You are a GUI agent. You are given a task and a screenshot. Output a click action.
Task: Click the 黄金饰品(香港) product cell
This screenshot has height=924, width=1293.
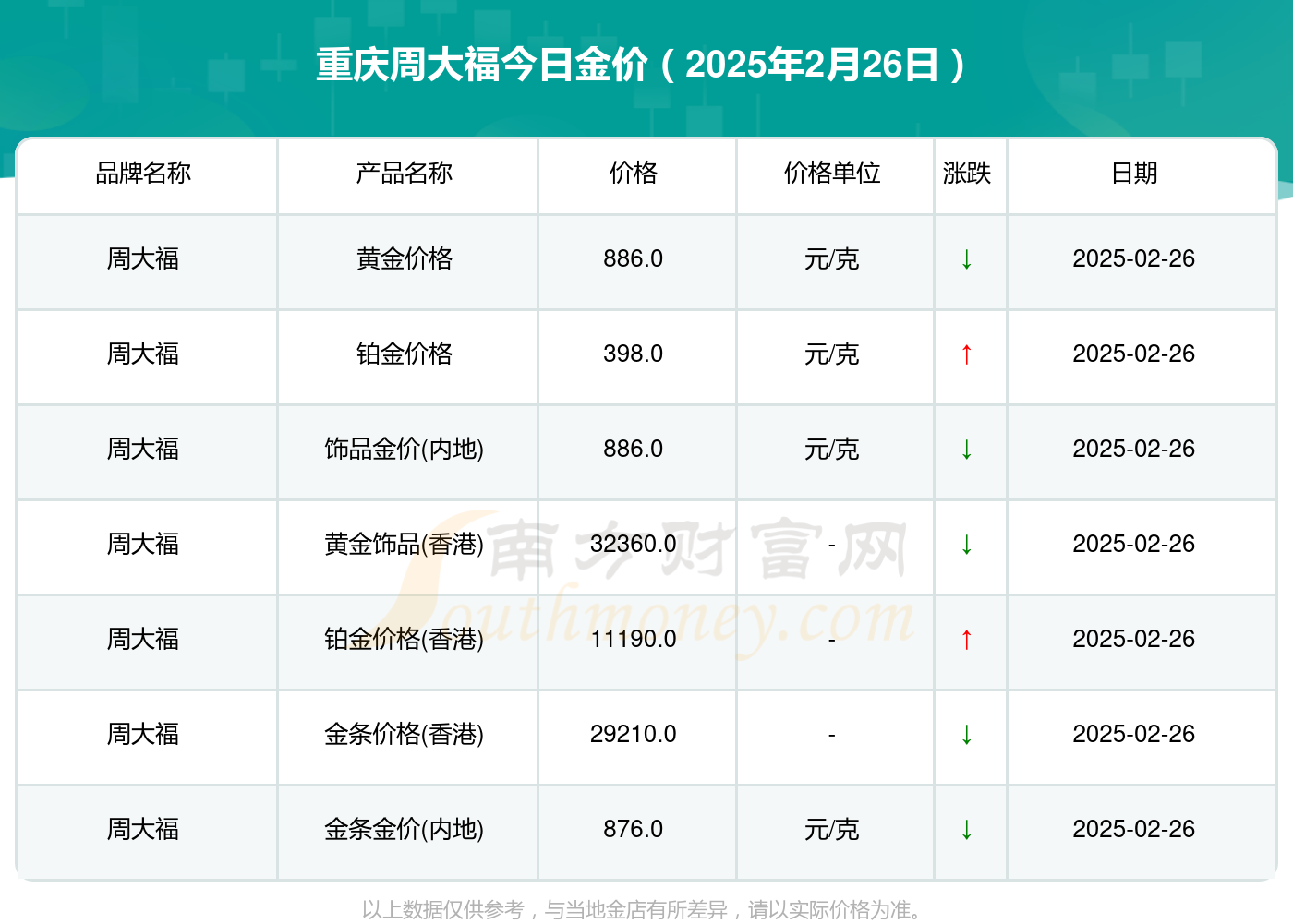pyautogui.click(x=405, y=545)
